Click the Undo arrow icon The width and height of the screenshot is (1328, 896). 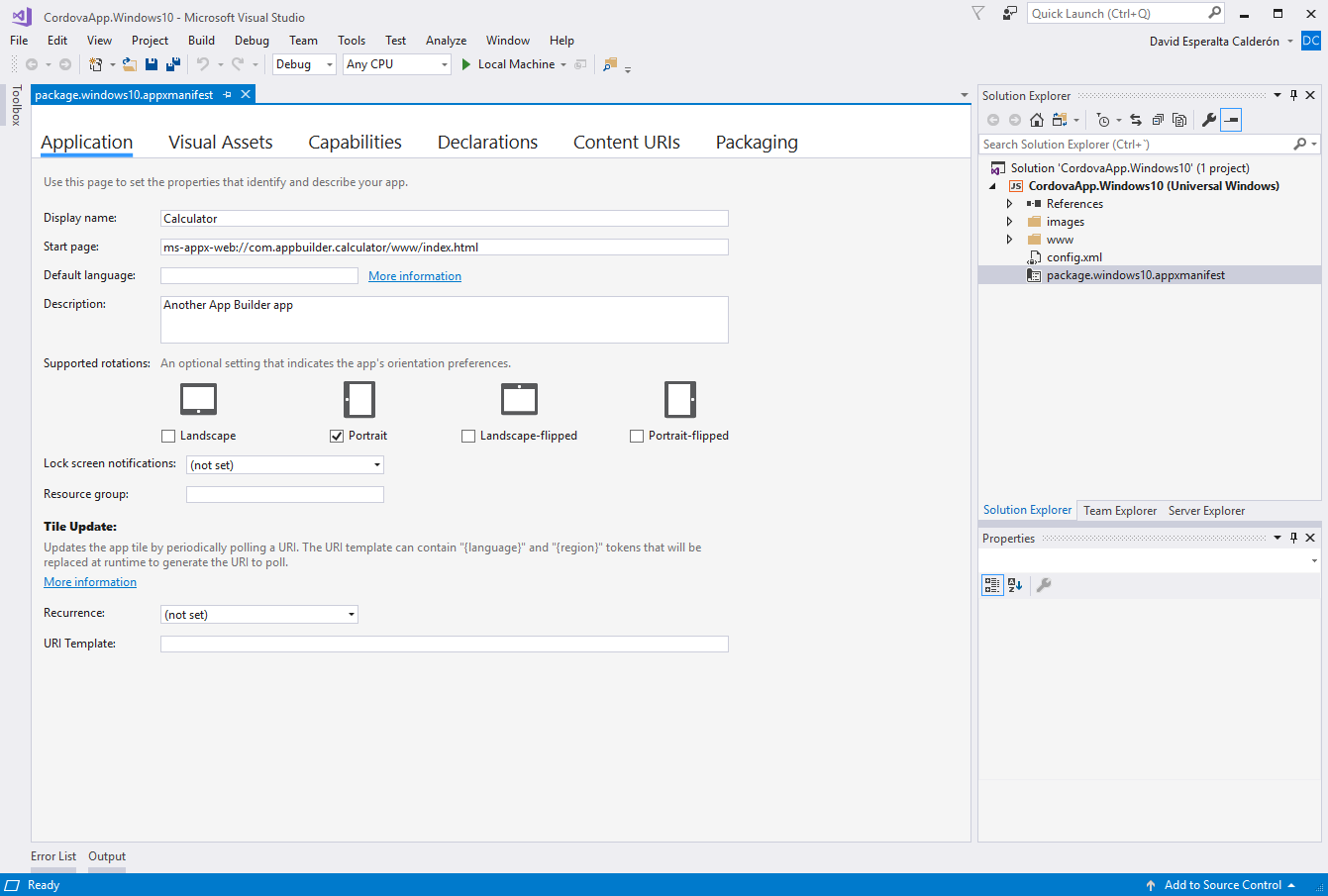click(203, 64)
